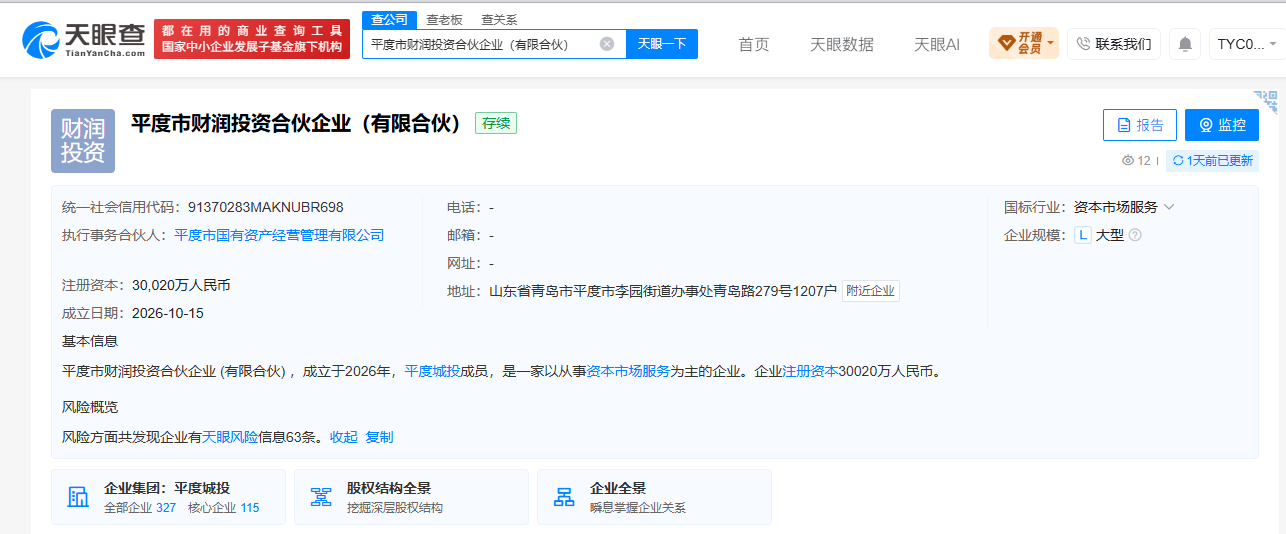Click the 115 核心企业 count
The width and height of the screenshot is (1286, 534).
pos(249,508)
